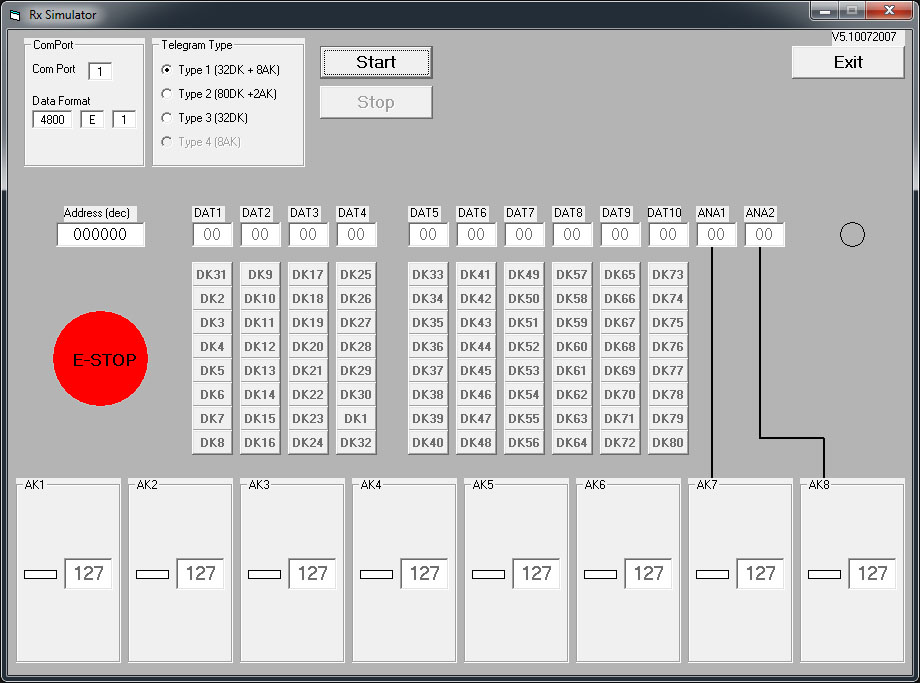
Task: Click the stop bits field in Data Format
Action: click(x=124, y=120)
